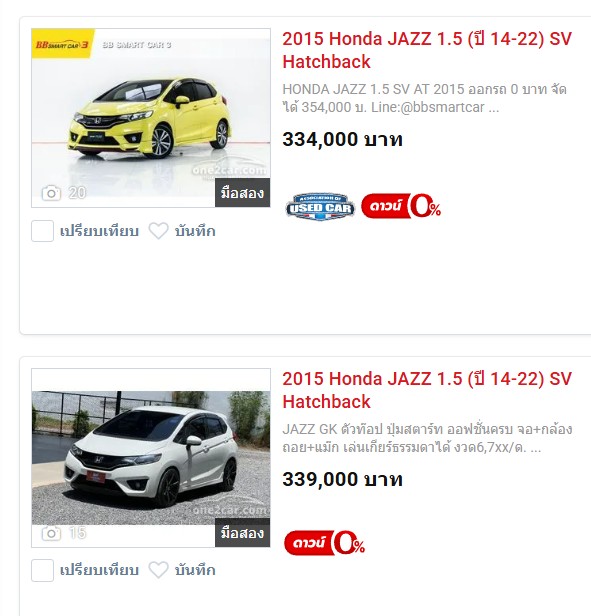Click the บันทึก save label on the second listing
The image size is (591, 616).
tap(195, 570)
